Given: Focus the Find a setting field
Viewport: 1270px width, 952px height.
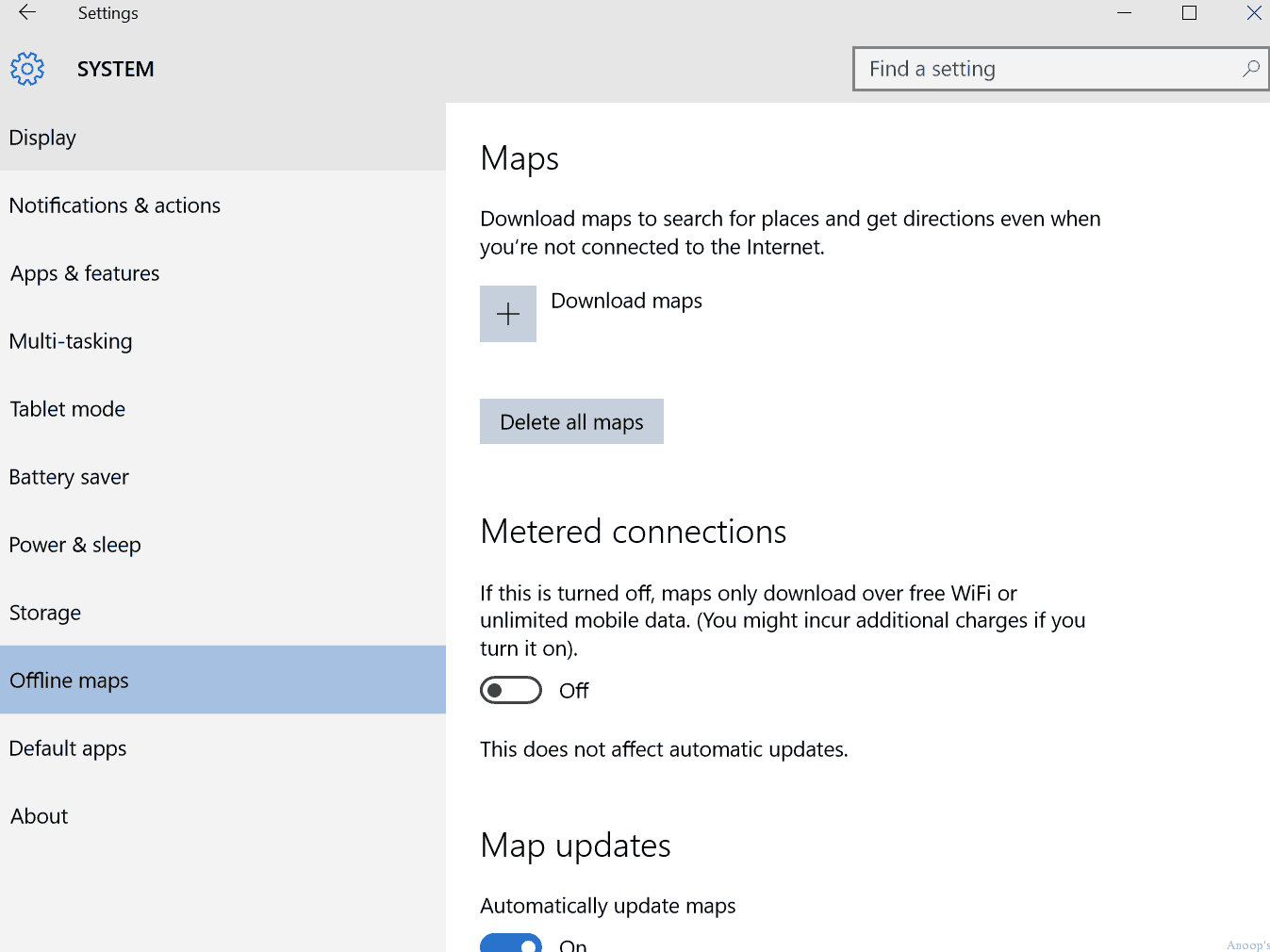Looking at the screenshot, I should pos(1061,69).
